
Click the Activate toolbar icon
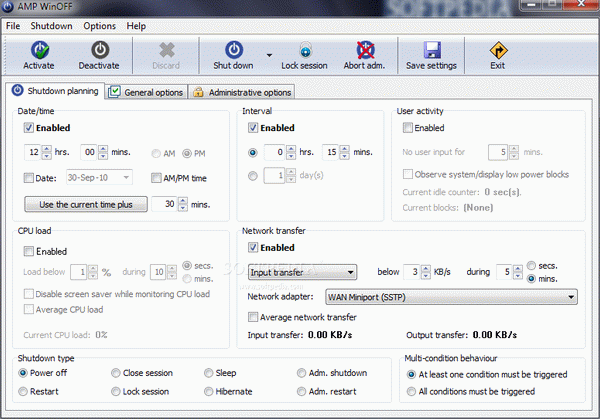click(40, 50)
